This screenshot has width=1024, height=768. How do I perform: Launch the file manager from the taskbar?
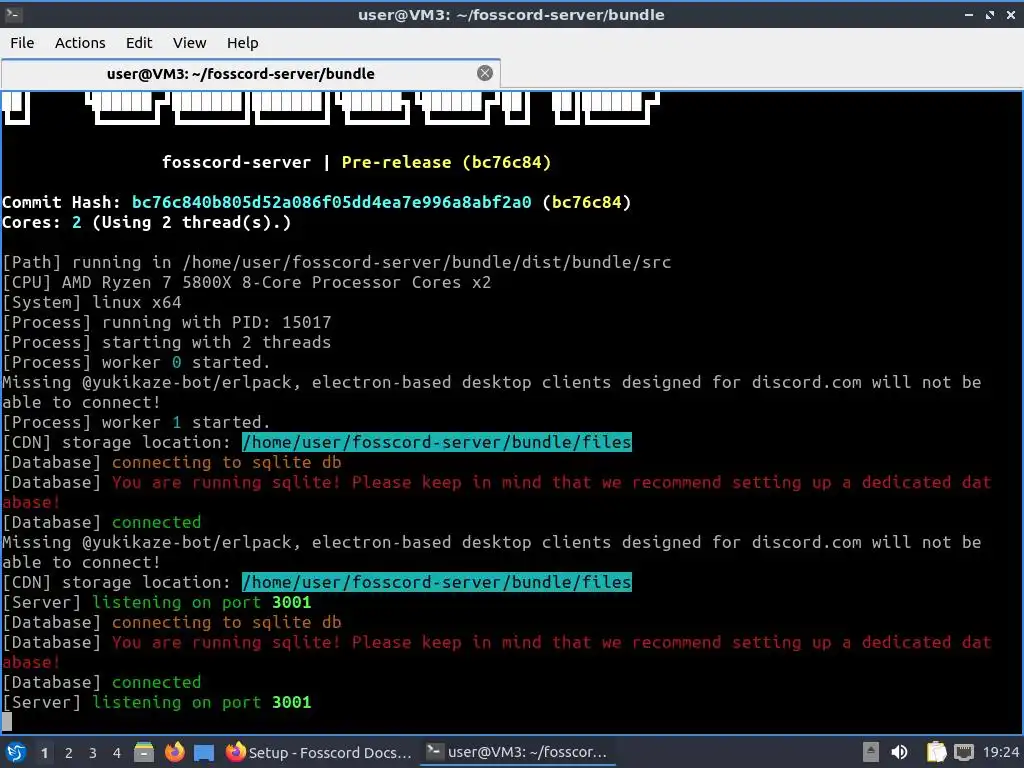[144, 752]
